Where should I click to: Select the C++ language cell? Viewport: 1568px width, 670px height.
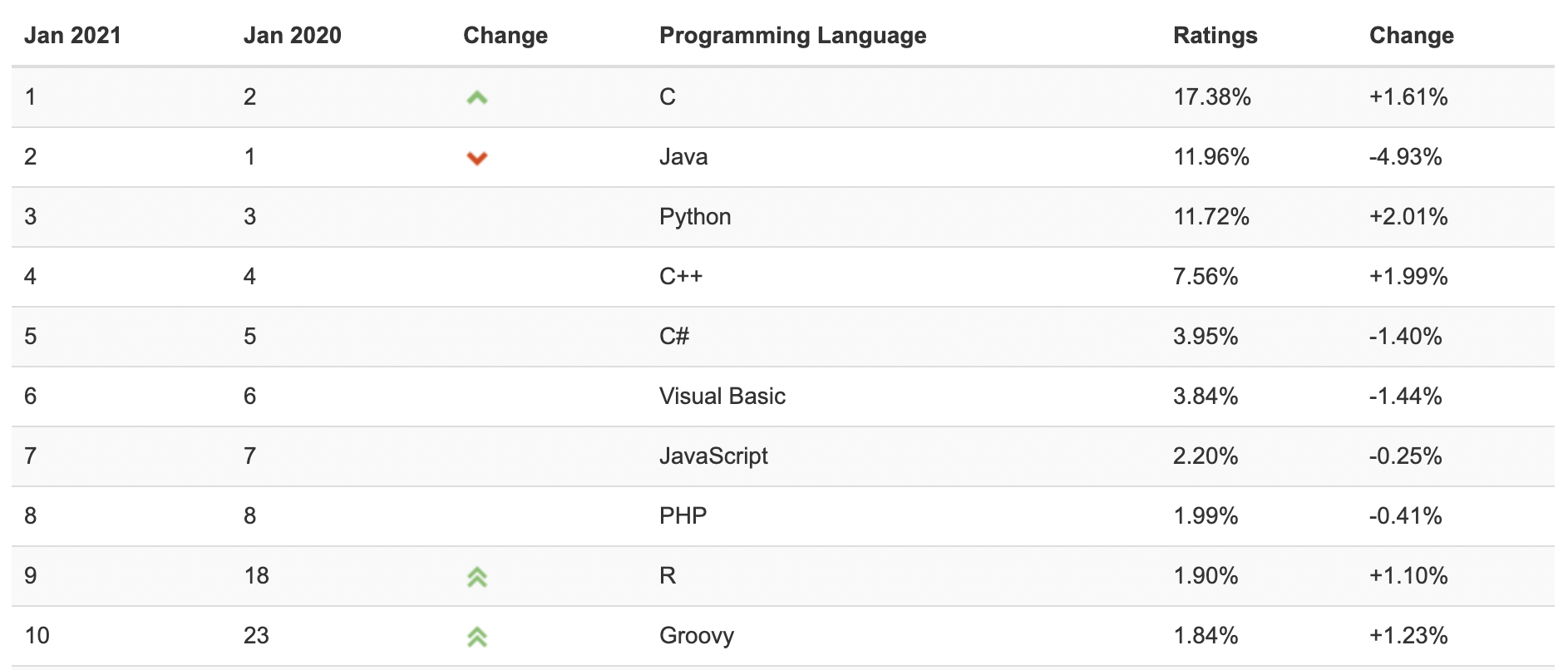point(681,276)
